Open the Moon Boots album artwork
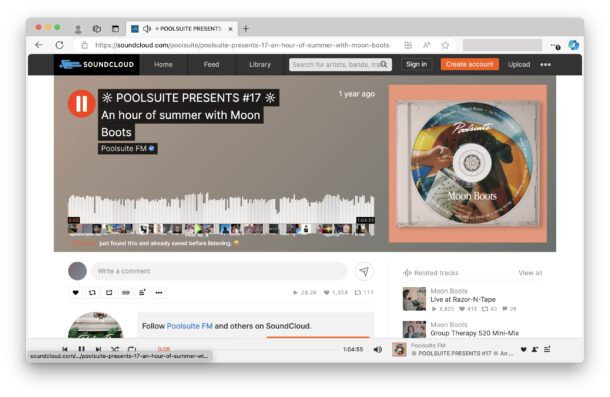 click(468, 163)
